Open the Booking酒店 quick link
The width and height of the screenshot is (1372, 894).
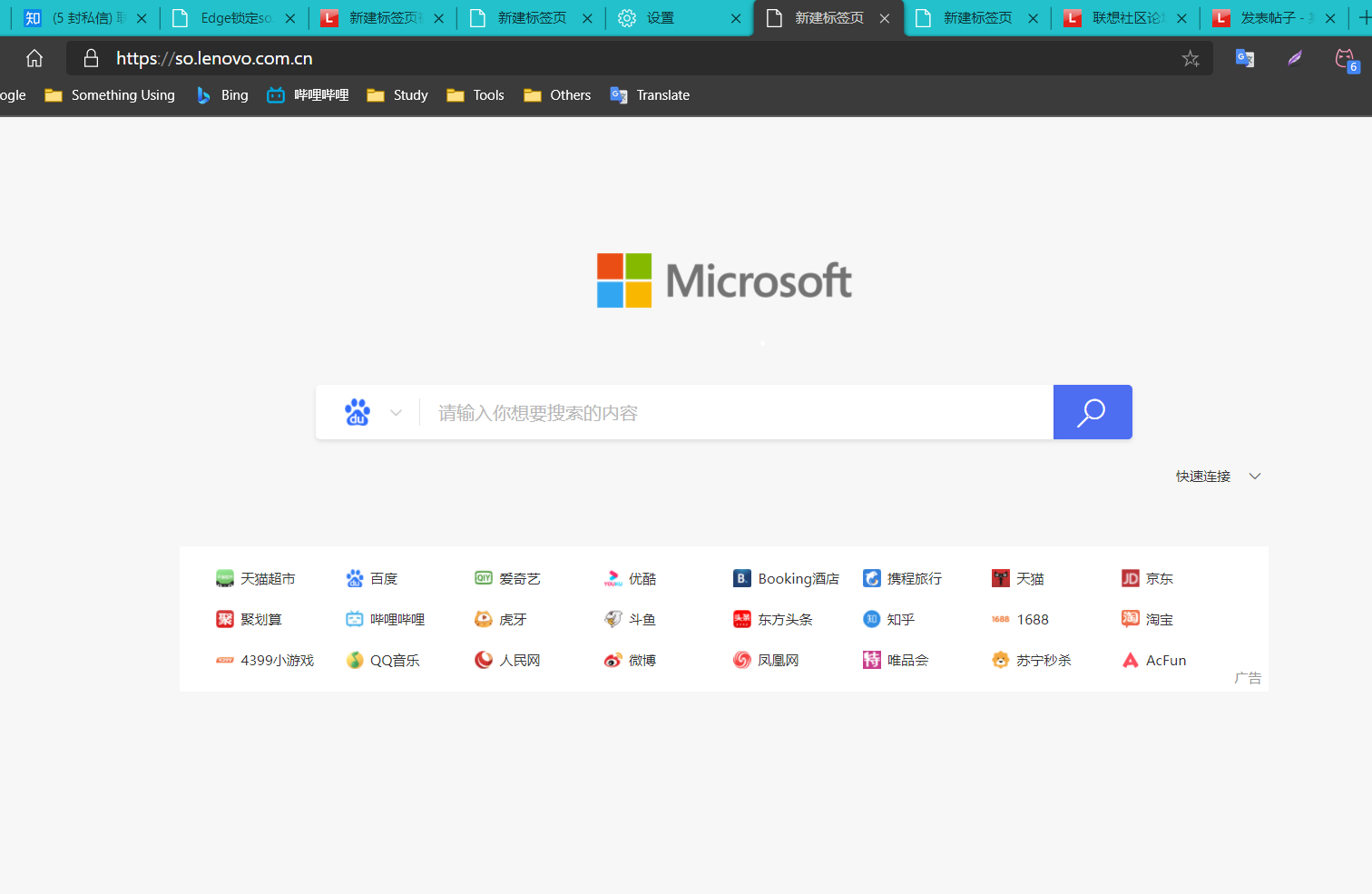[x=786, y=578]
